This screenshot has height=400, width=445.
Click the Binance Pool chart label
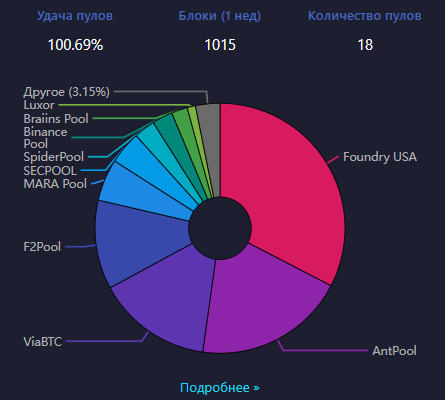[x=45, y=138]
